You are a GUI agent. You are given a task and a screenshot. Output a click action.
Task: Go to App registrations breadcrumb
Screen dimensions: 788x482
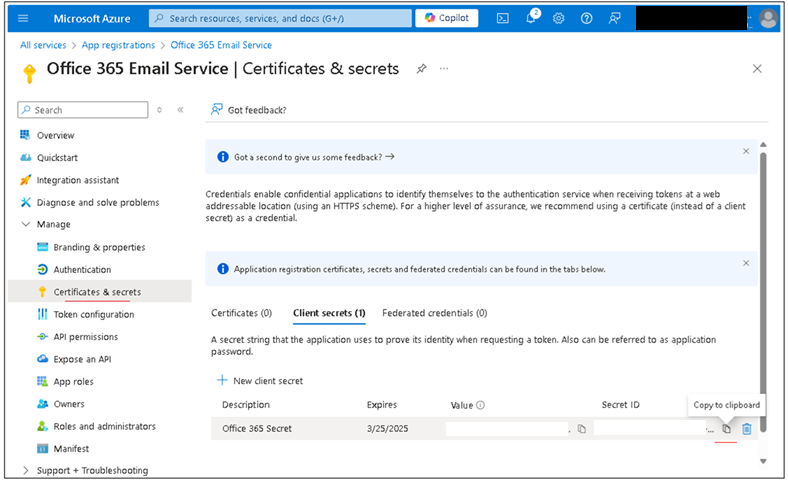pyautogui.click(x=118, y=45)
